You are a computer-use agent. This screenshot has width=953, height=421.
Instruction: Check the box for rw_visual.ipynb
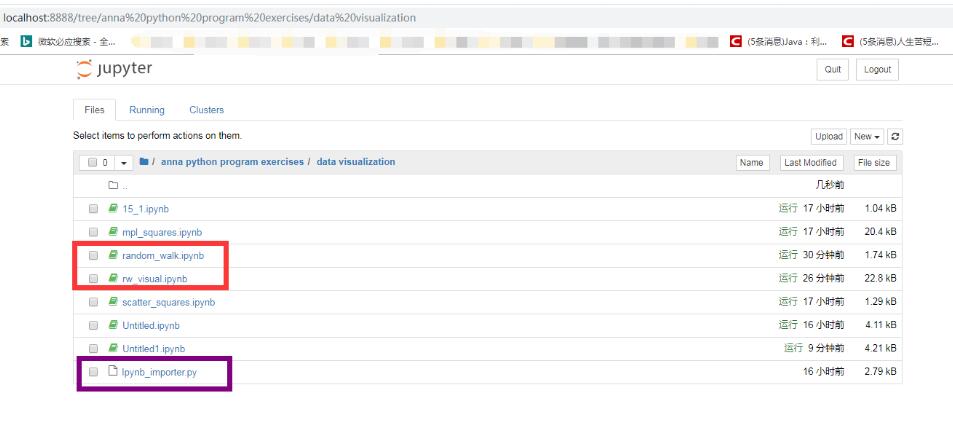93,279
